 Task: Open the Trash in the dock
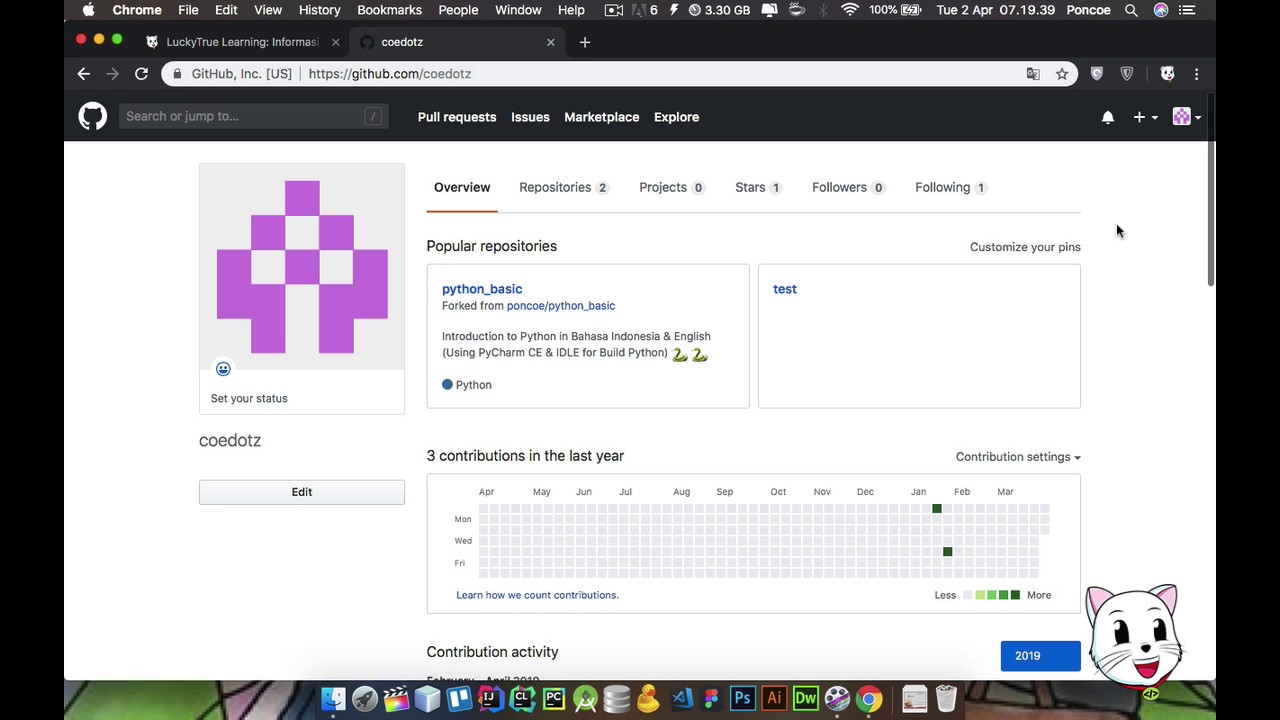click(x=946, y=698)
